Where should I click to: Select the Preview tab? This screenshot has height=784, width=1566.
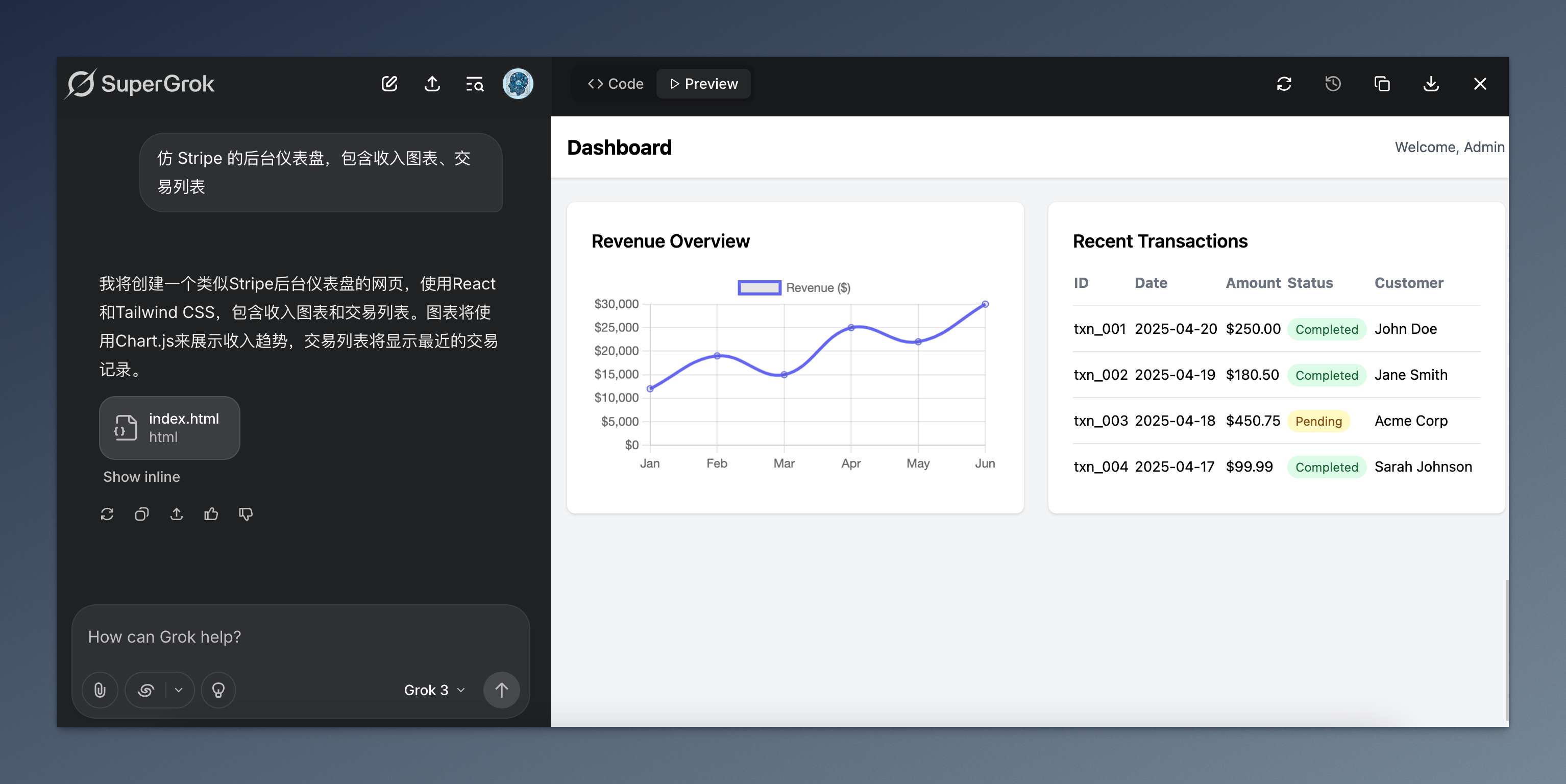click(703, 84)
